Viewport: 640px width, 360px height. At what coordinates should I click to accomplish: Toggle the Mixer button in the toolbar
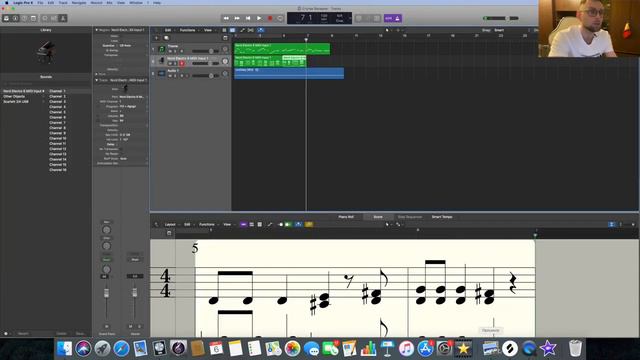coord(54,18)
